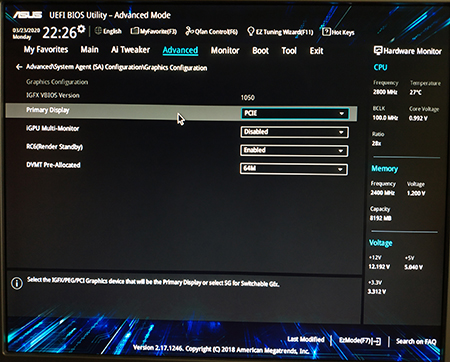Click the +12V reading 12.192 V

[379, 267]
